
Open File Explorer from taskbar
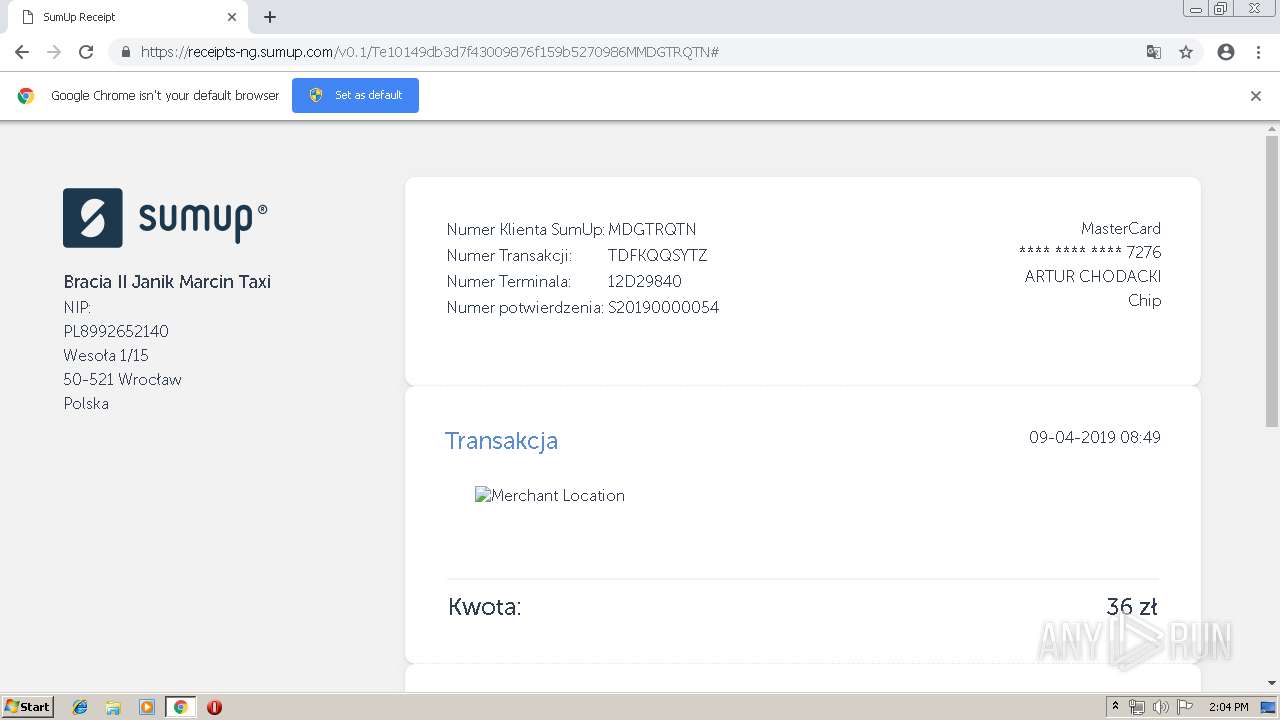113,707
